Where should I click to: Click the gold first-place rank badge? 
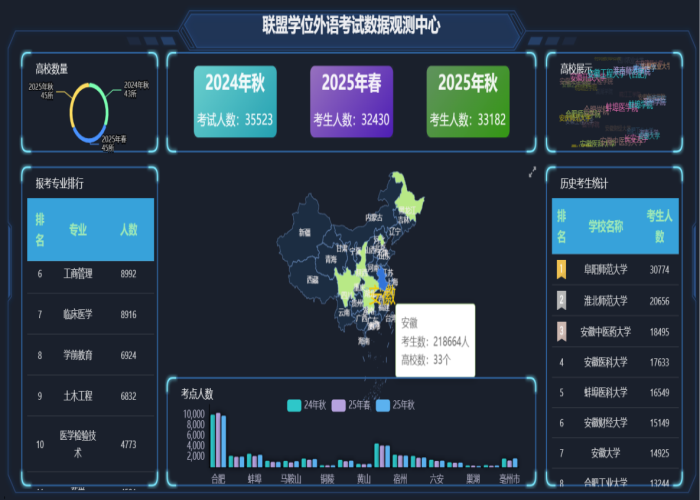tap(562, 269)
